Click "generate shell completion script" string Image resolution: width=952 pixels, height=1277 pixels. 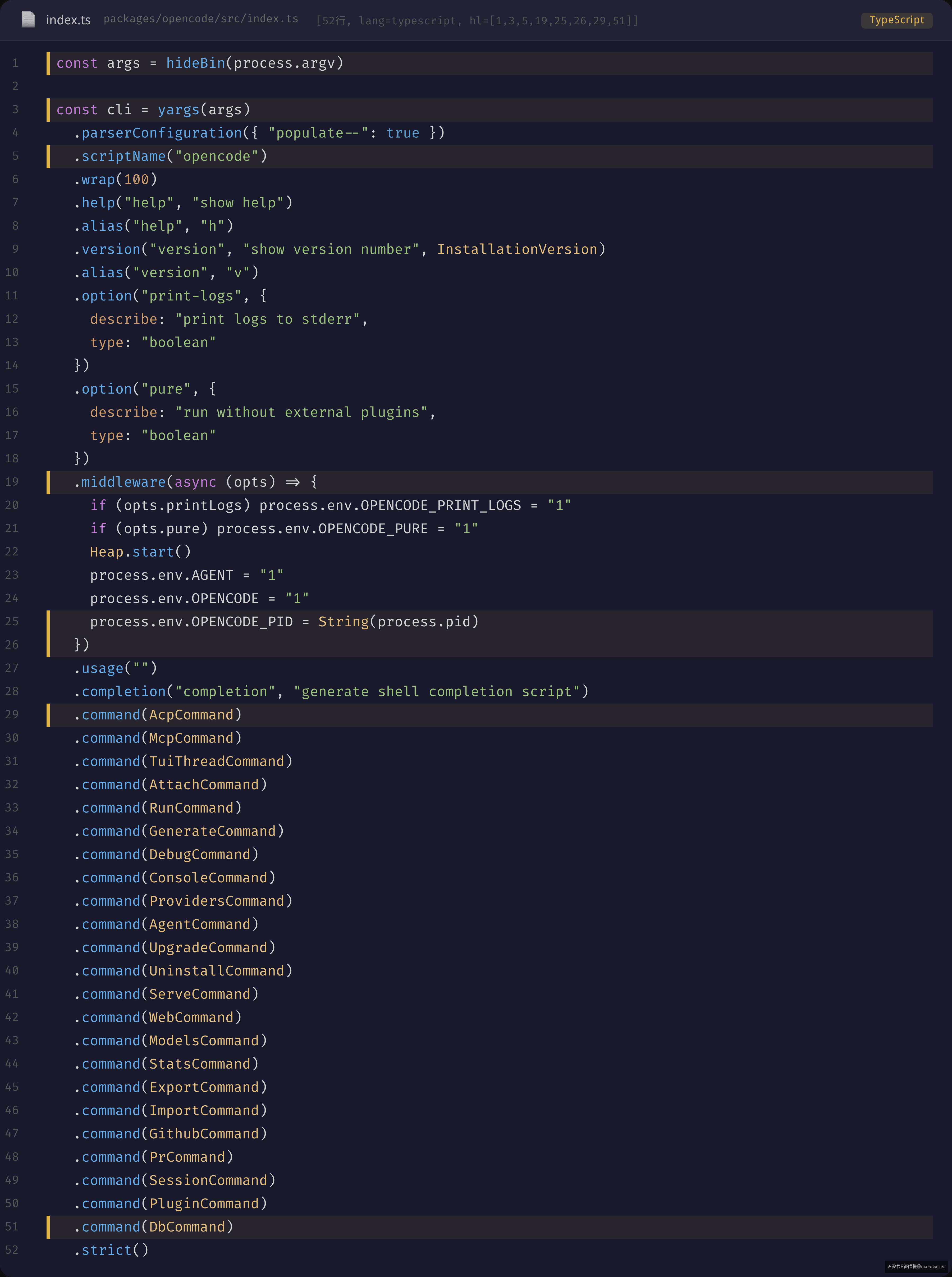437,691
